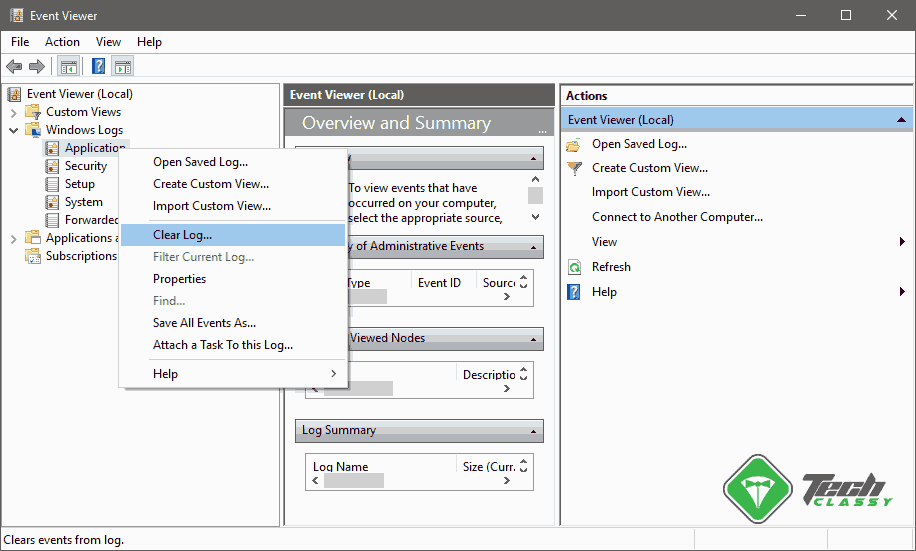Click Connect to Another Computer...
This screenshot has height=551, width=916.
tap(677, 217)
